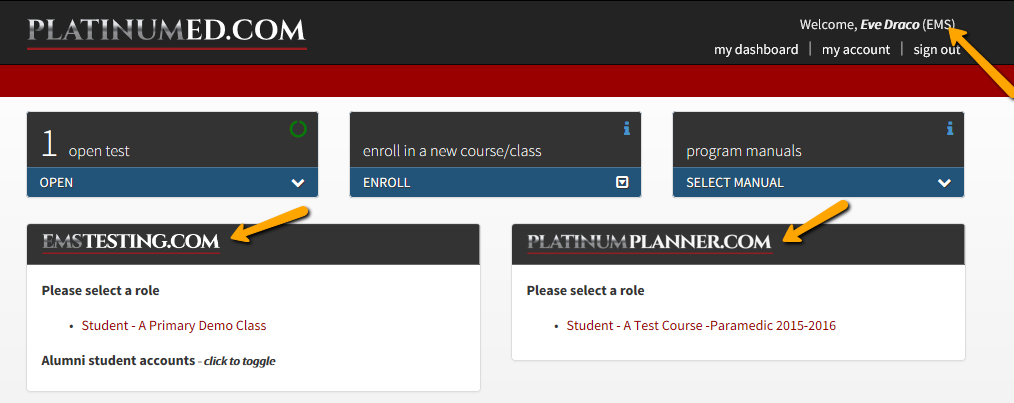The width and height of the screenshot is (1014, 403).
Task: Open my dashboard link
Action: pyautogui.click(x=756, y=50)
